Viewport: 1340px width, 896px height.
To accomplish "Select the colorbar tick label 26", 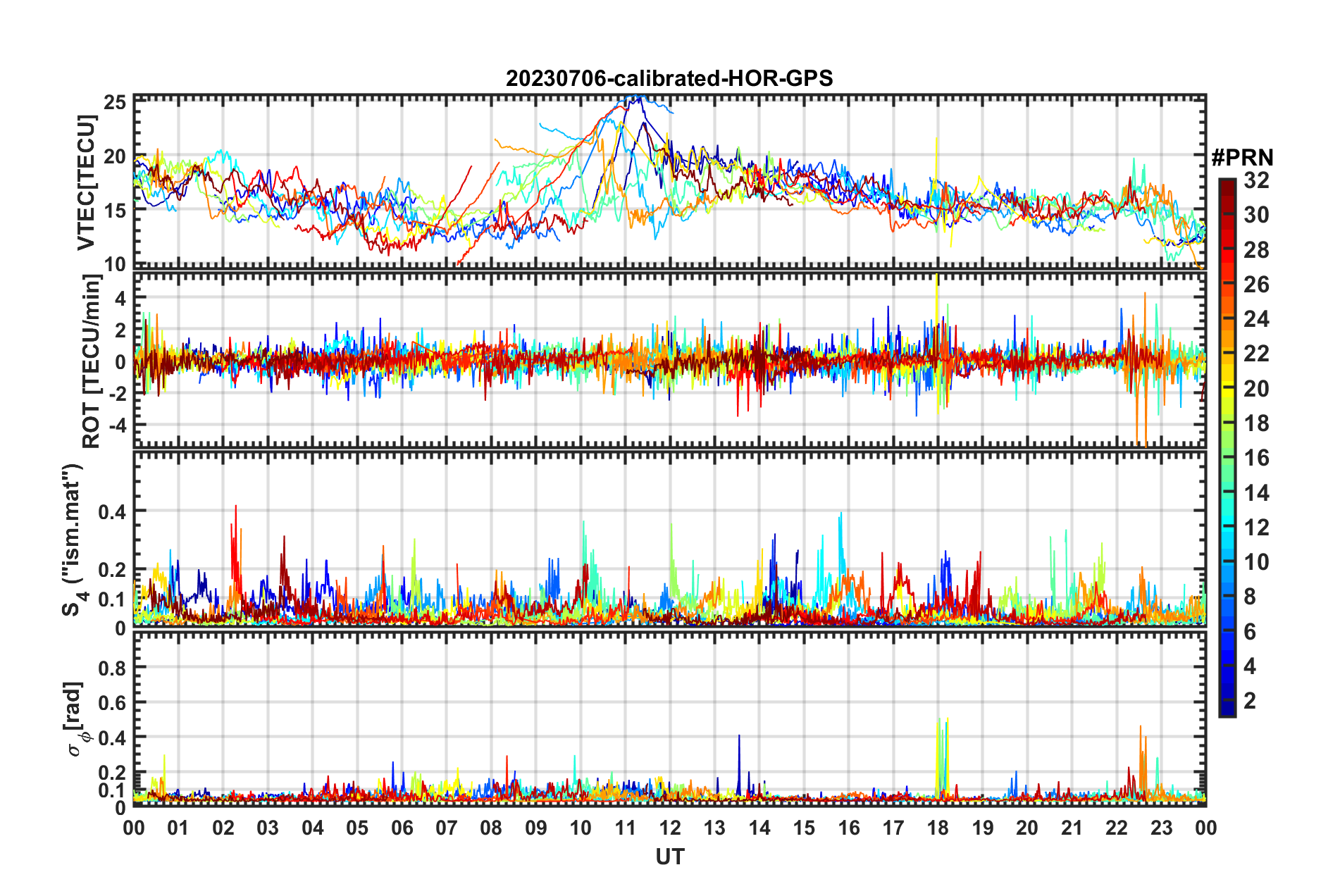I will coord(1256,285).
